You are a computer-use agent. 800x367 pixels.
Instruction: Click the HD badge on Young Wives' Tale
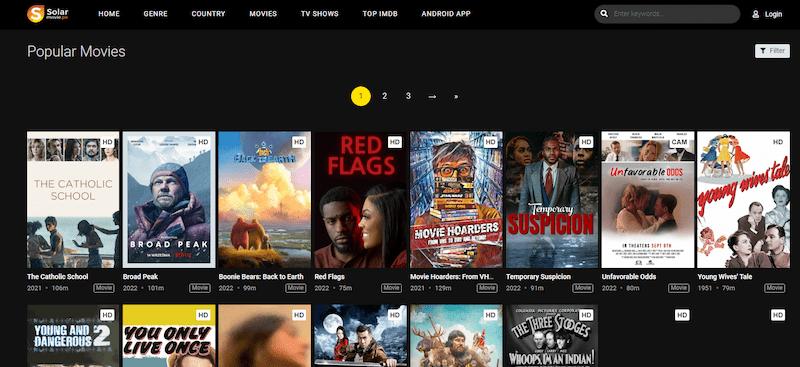[778, 142]
